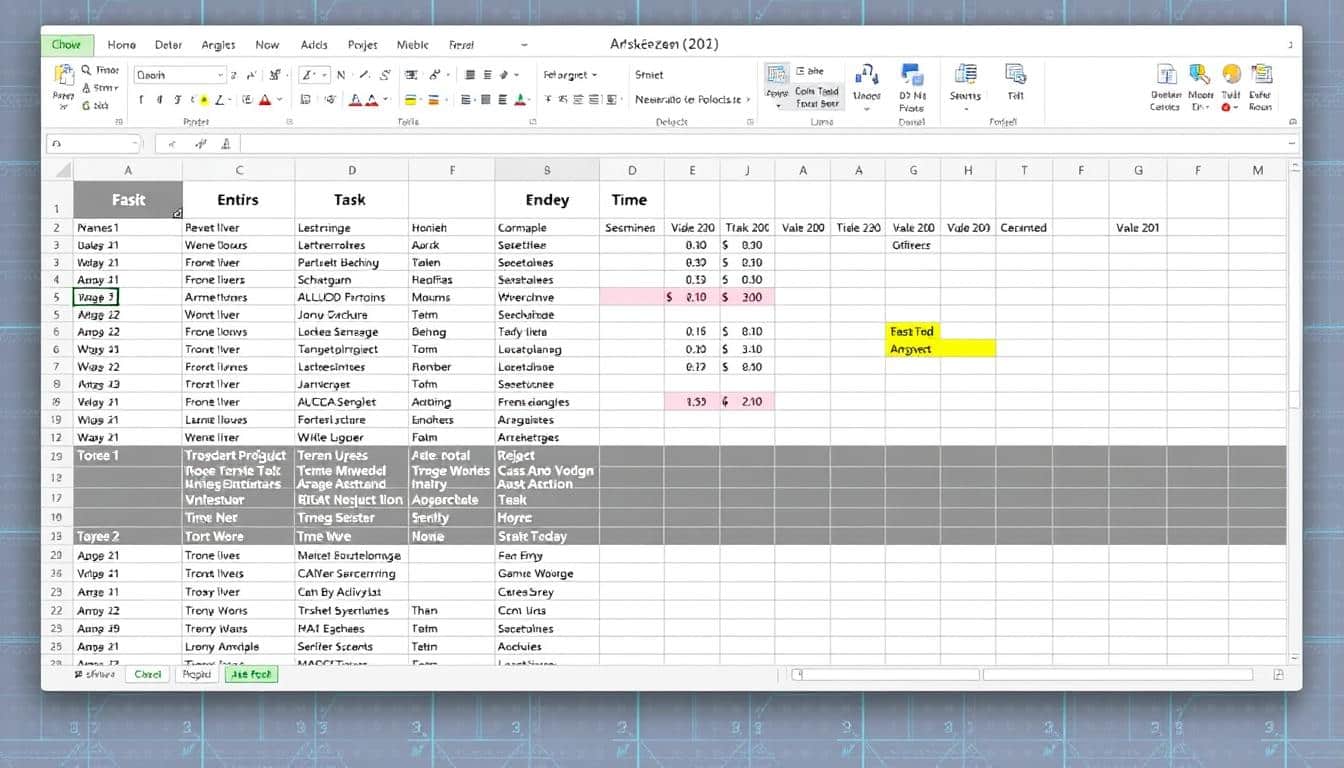Select the pink cell showing 3.55
The image size is (1344, 768).
(692, 401)
